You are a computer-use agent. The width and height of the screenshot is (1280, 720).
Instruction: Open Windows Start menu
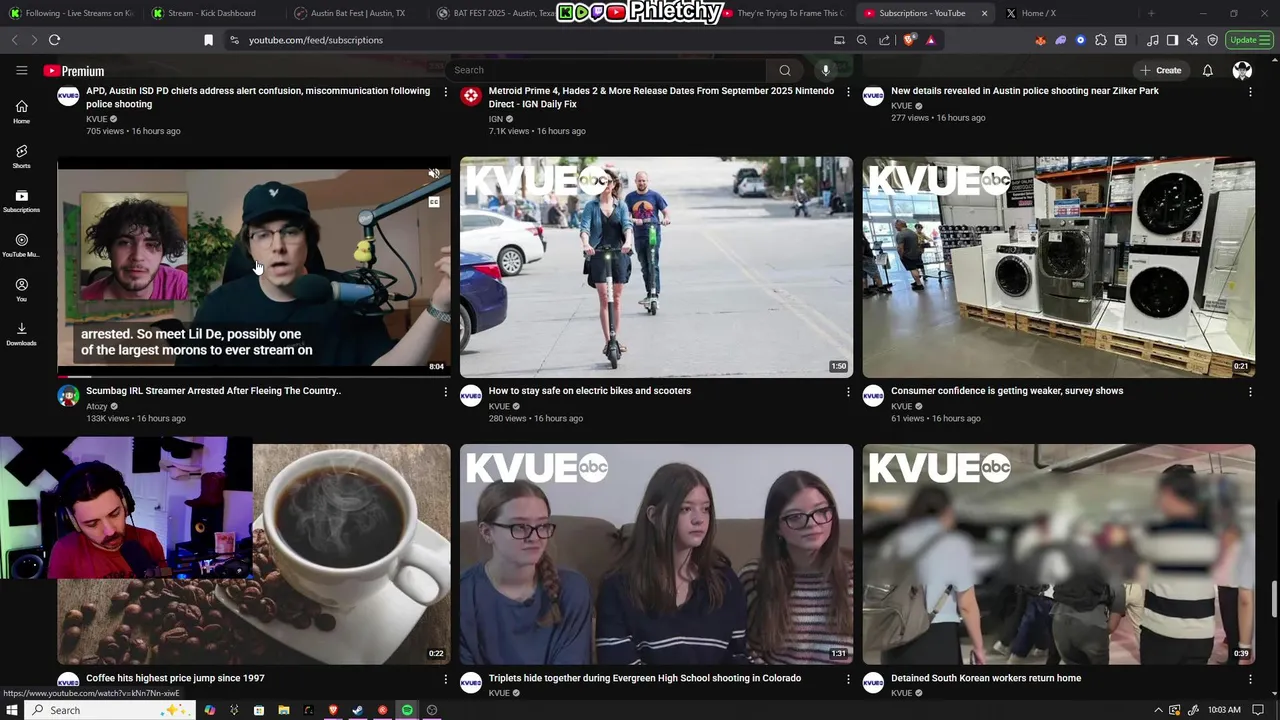click(x=12, y=710)
